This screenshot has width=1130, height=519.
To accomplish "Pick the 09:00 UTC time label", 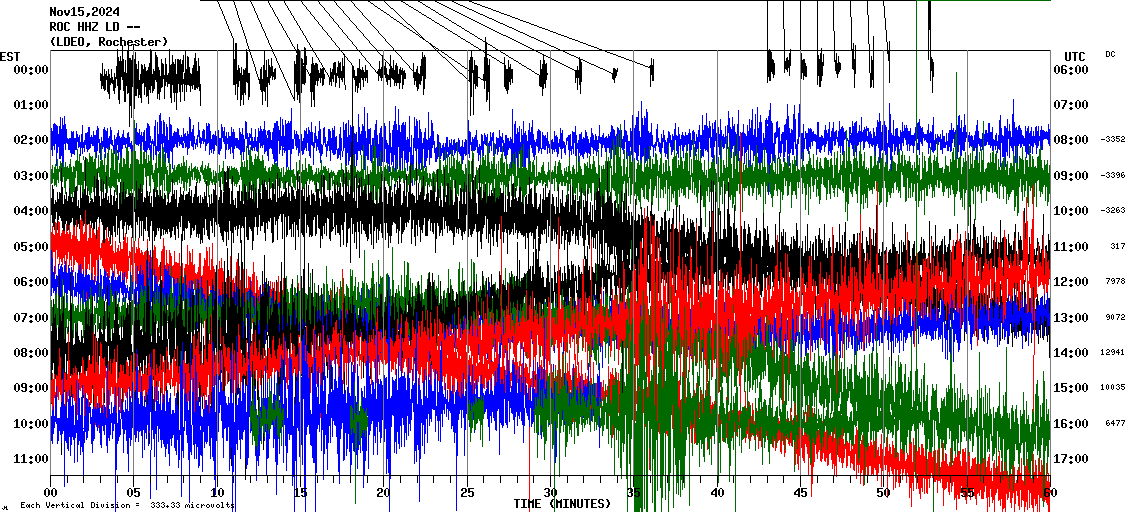I will (x=1071, y=176).
